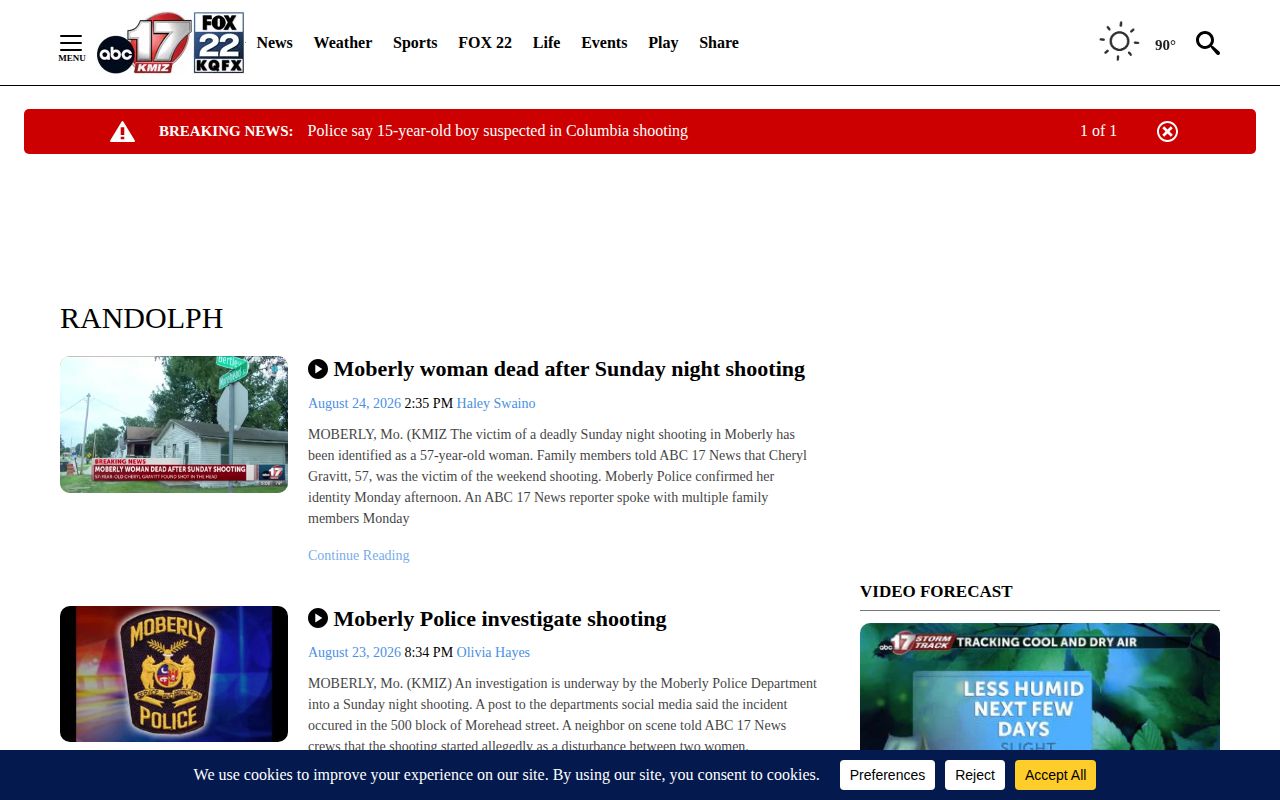Click the 90° temperature reading

click(x=1165, y=45)
